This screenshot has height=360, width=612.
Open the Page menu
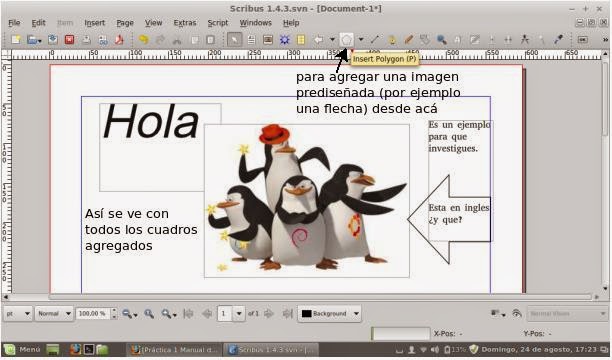[125, 23]
